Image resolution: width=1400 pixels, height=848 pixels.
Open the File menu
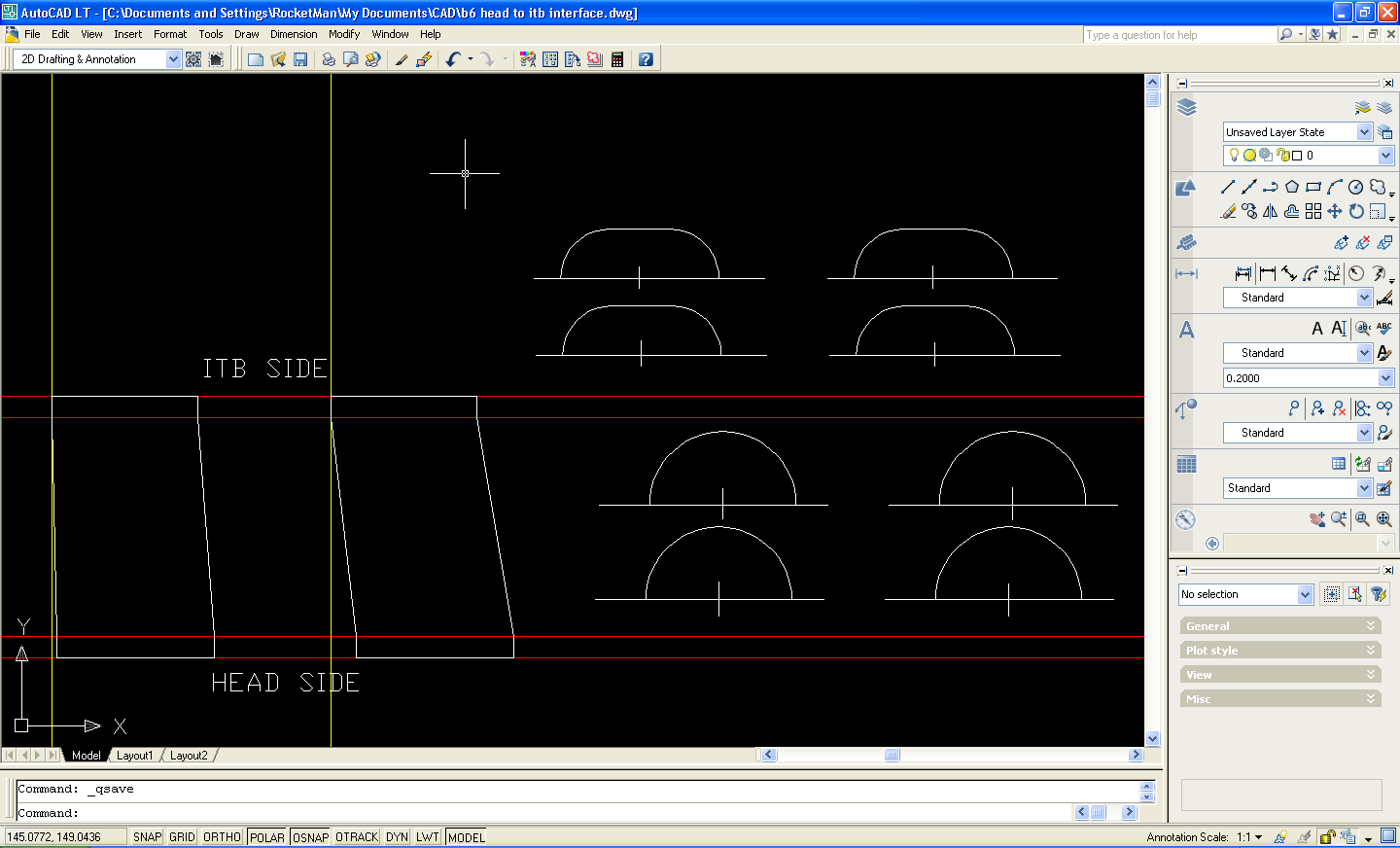(32, 34)
